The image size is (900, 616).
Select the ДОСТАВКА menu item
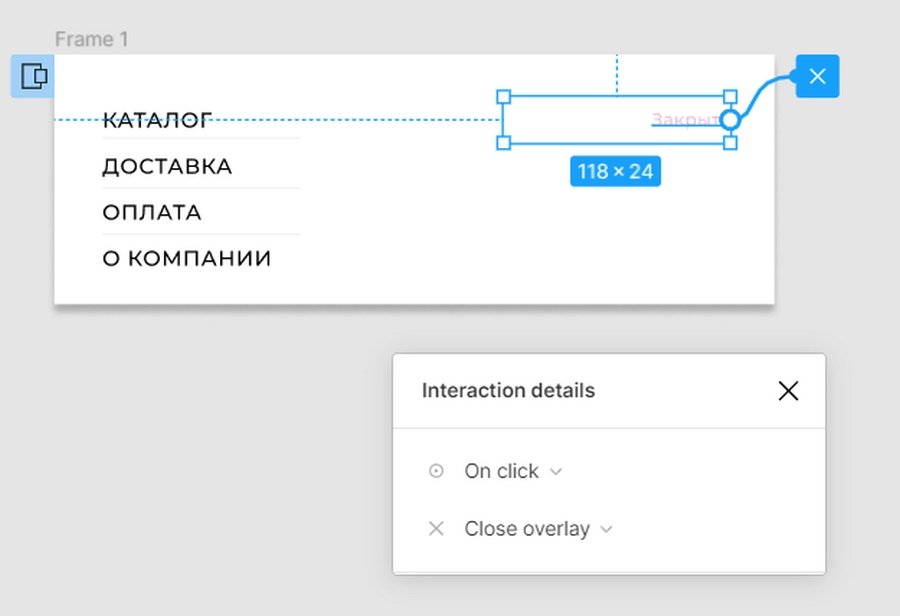167,166
